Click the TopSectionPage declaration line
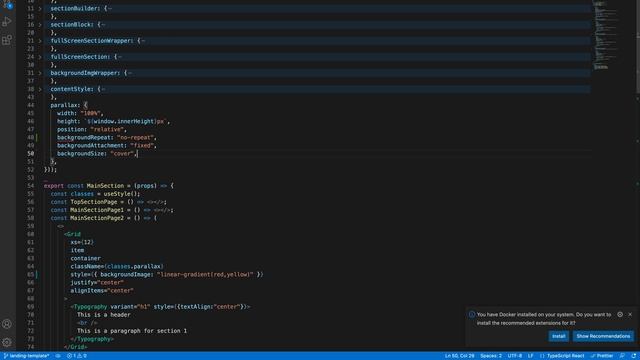 coord(109,202)
